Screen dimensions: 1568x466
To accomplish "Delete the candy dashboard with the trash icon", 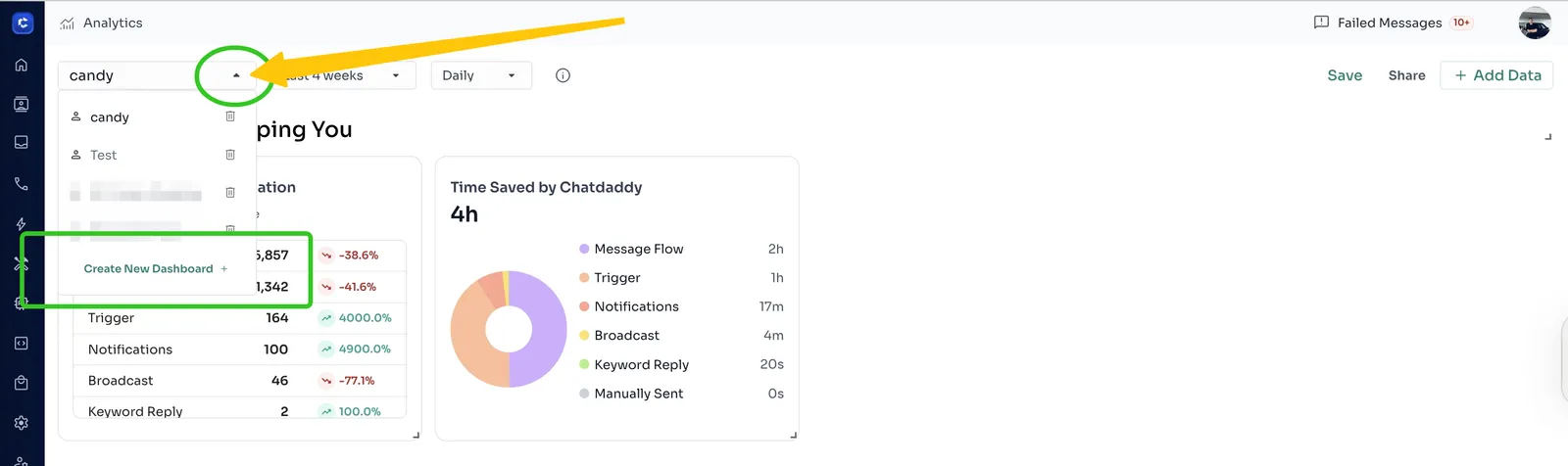I will coord(230,116).
